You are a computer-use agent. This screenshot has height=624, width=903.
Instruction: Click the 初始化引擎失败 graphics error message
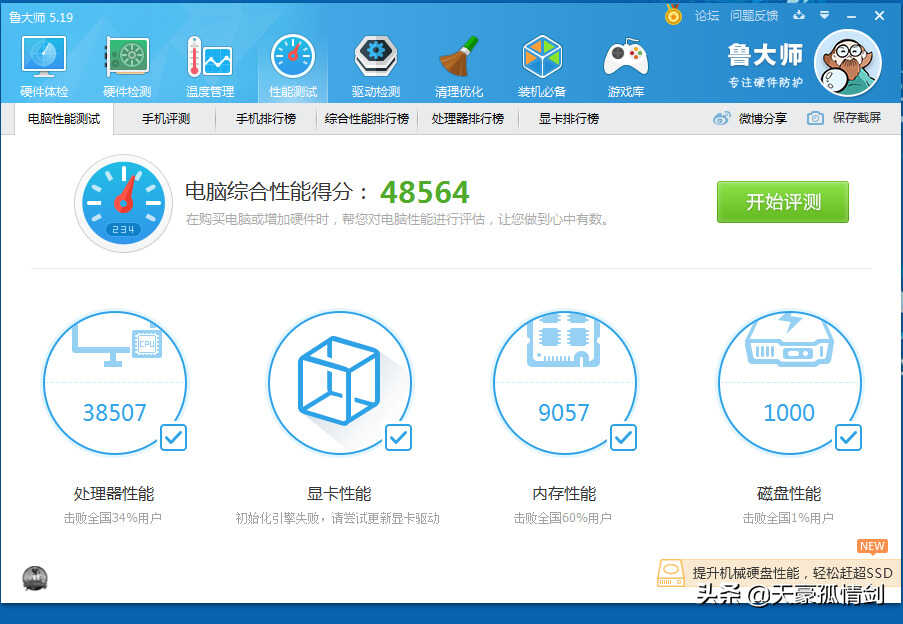(337, 519)
